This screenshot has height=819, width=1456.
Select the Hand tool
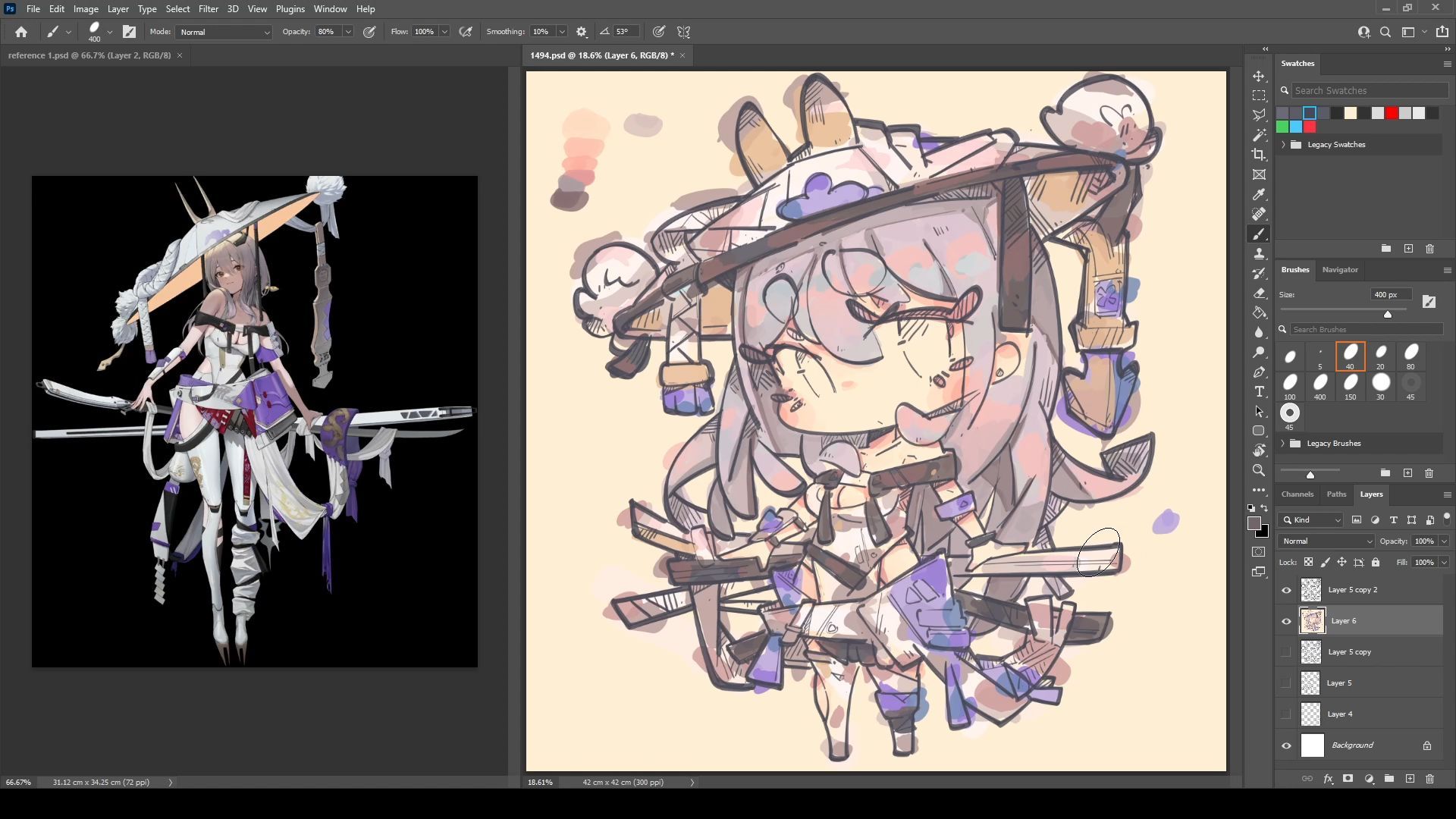(1259, 450)
